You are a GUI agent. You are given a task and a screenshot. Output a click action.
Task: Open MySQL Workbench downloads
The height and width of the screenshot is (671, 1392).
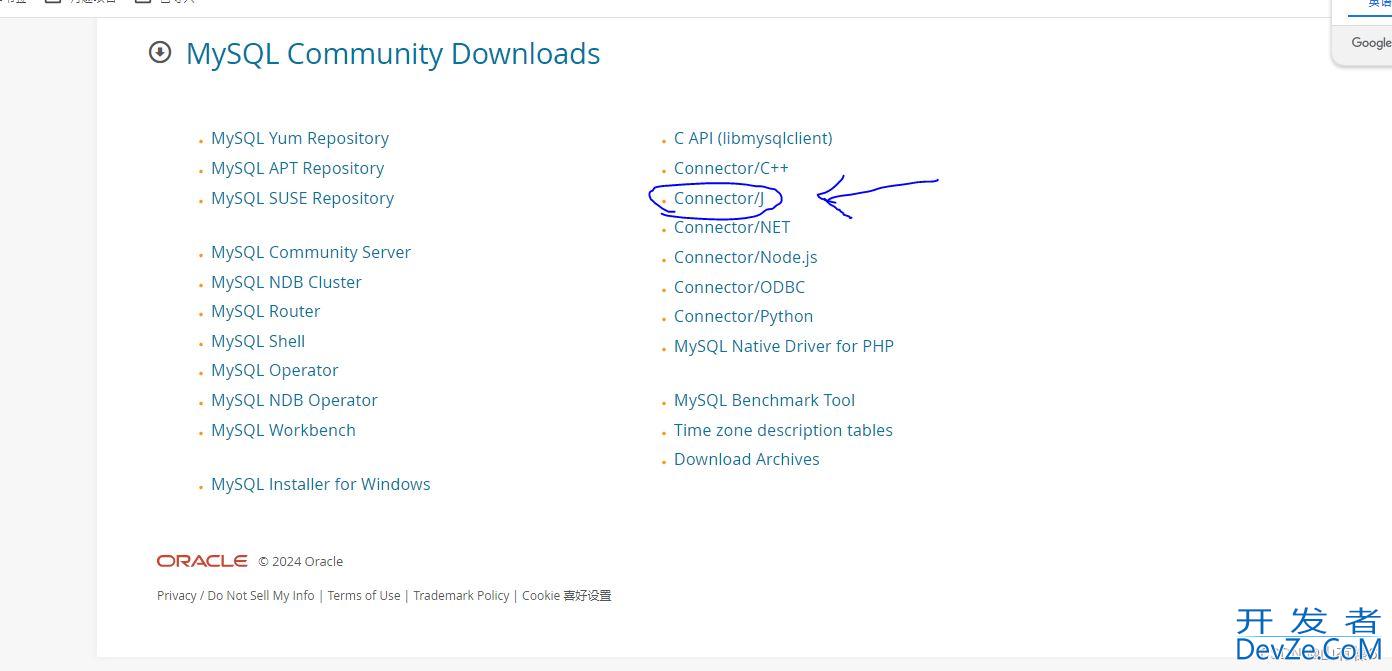283,430
